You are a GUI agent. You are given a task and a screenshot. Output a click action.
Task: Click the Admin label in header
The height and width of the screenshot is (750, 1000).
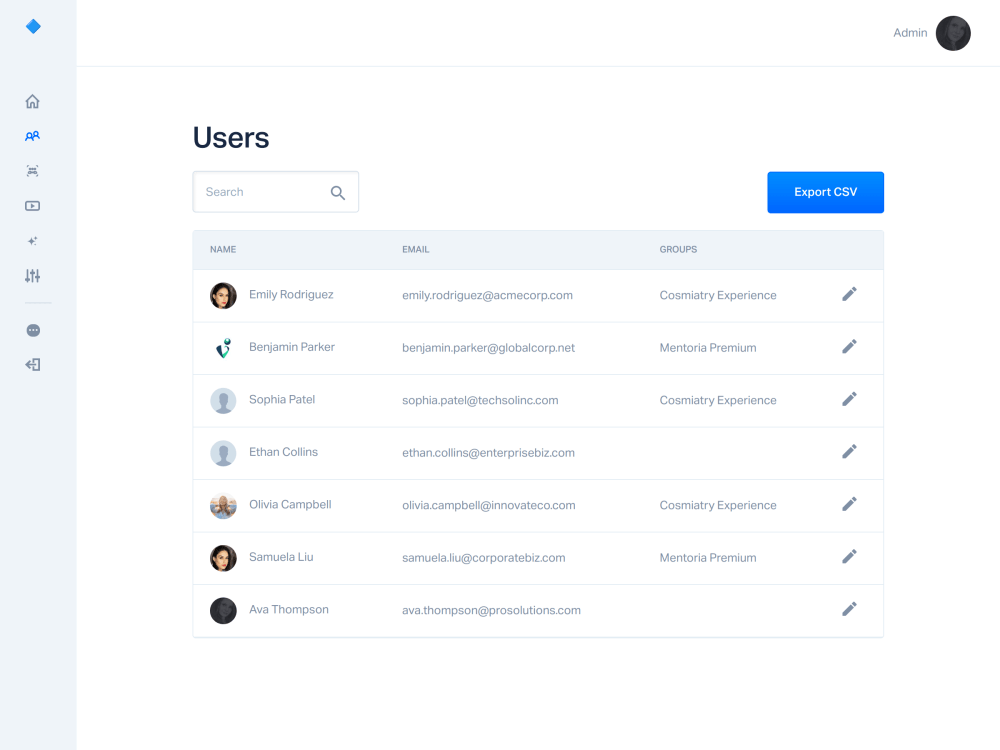point(910,33)
